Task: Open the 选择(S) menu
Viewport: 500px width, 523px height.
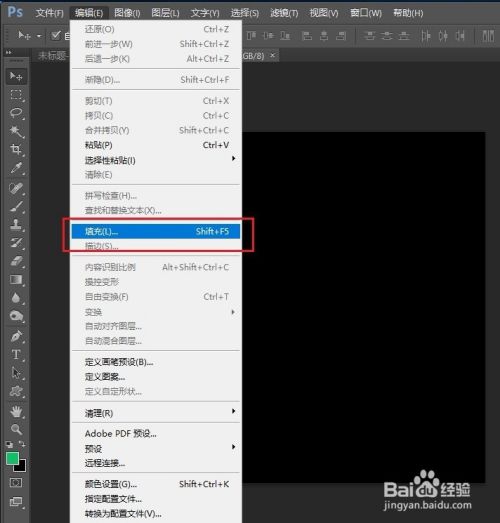Action: [x=244, y=13]
